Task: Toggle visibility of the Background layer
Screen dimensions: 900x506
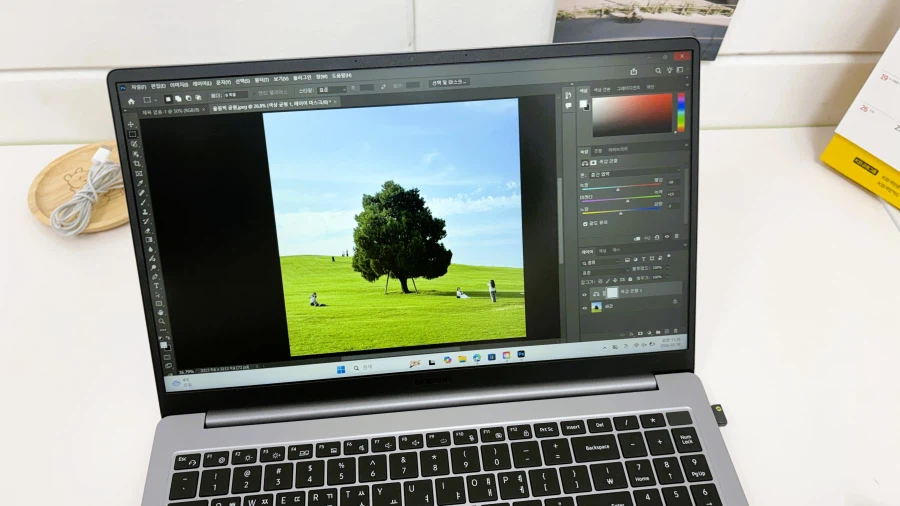Action: point(586,307)
